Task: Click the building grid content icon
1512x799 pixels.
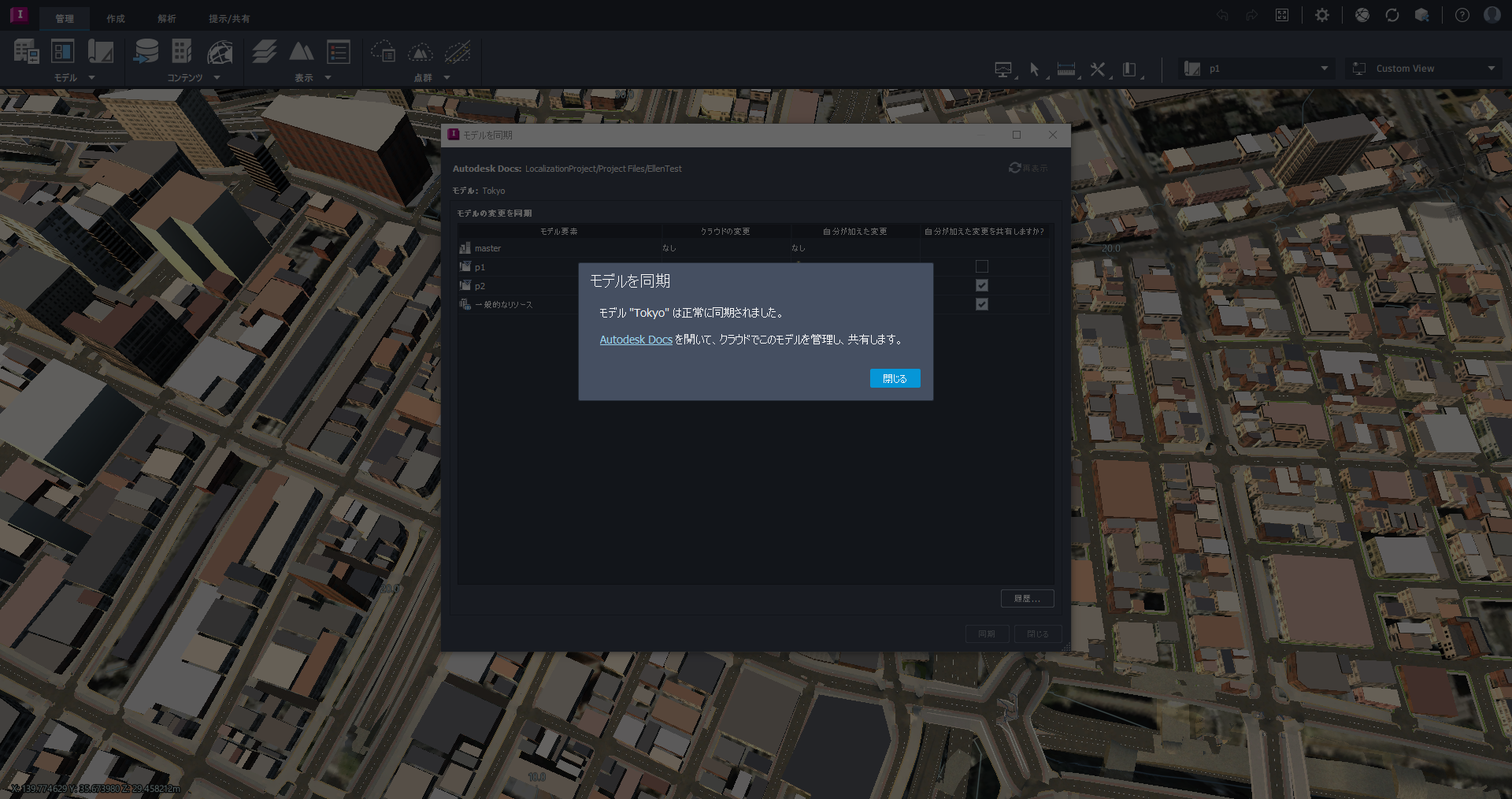Action: pyautogui.click(x=182, y=52)
